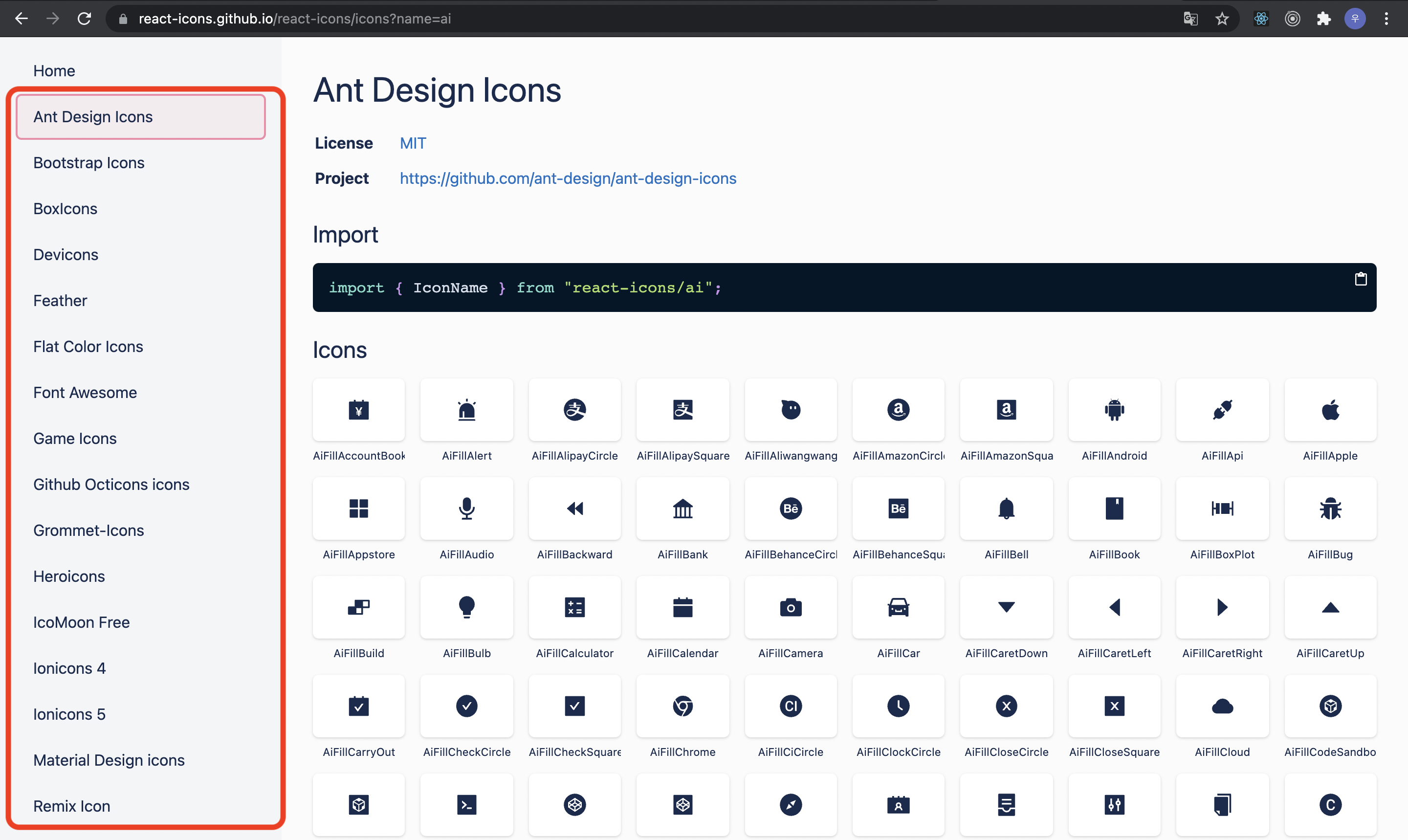Viewport: 1408px width, 840px height.
Task: Select the AiFillChrome icon
Action: tap(682, 706)
